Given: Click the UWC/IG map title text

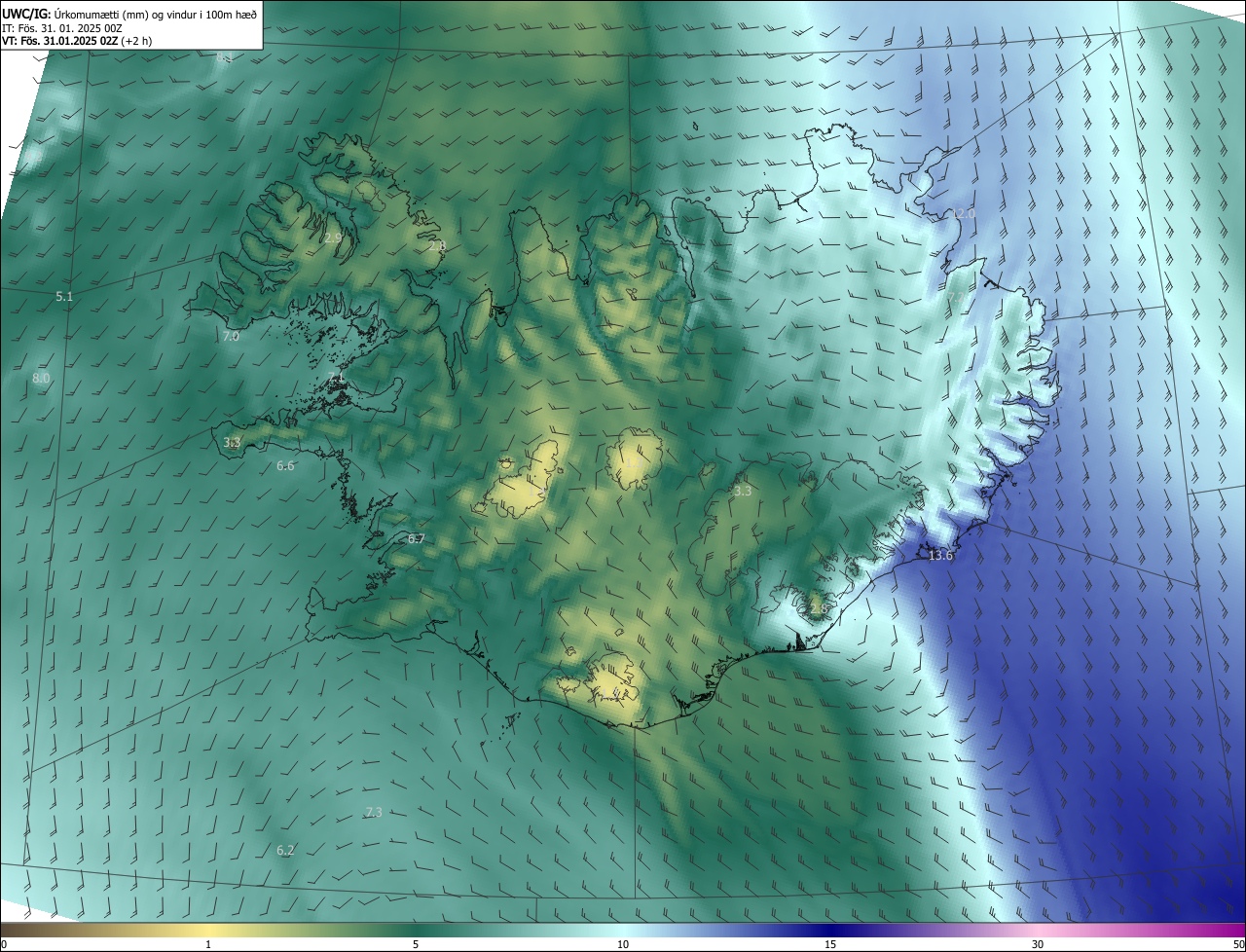Looking at the screenshot, I should click(x=130, y=13).
